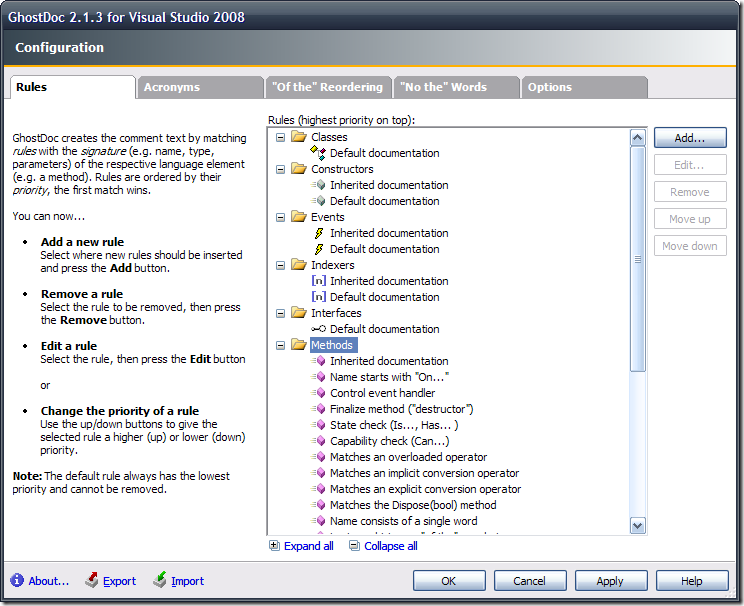Click the rules list scroll up arrow
744x606 pixels.
638,138
